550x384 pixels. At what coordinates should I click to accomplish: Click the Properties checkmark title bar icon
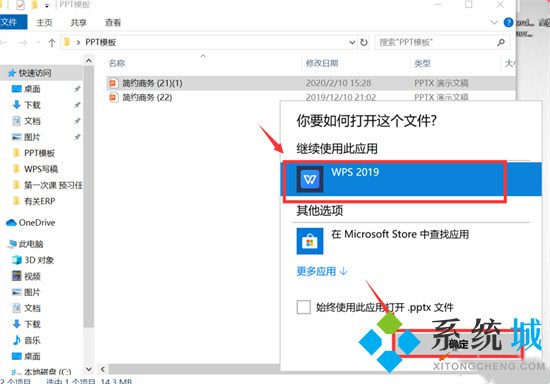click(x=20, y=5)
